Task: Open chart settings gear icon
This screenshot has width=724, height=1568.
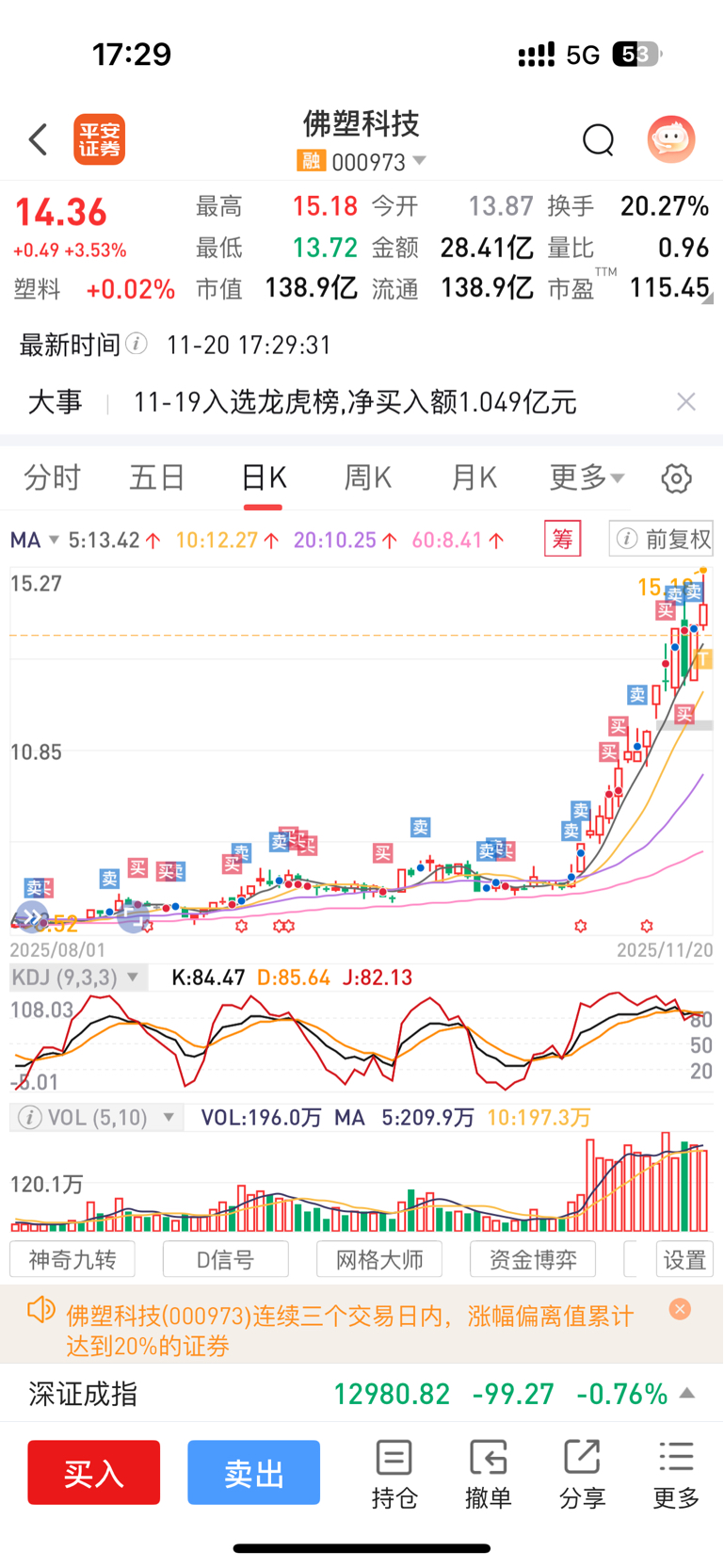Action: [676, 478]
